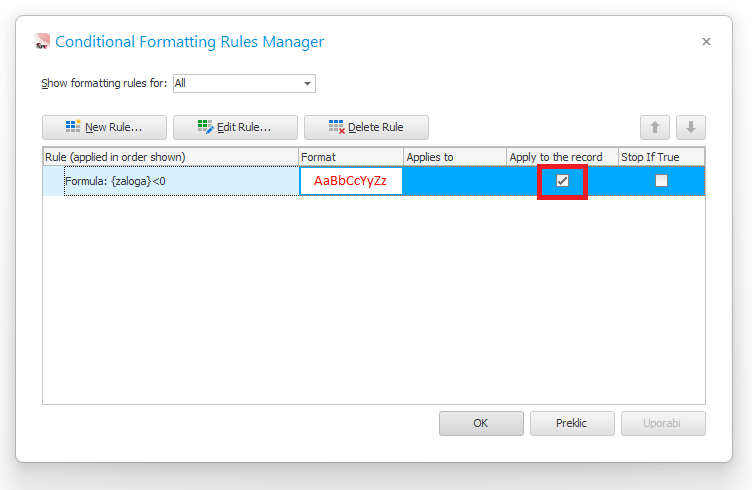Click the New Rule button

pyautogui.click(x=103, y=127)
